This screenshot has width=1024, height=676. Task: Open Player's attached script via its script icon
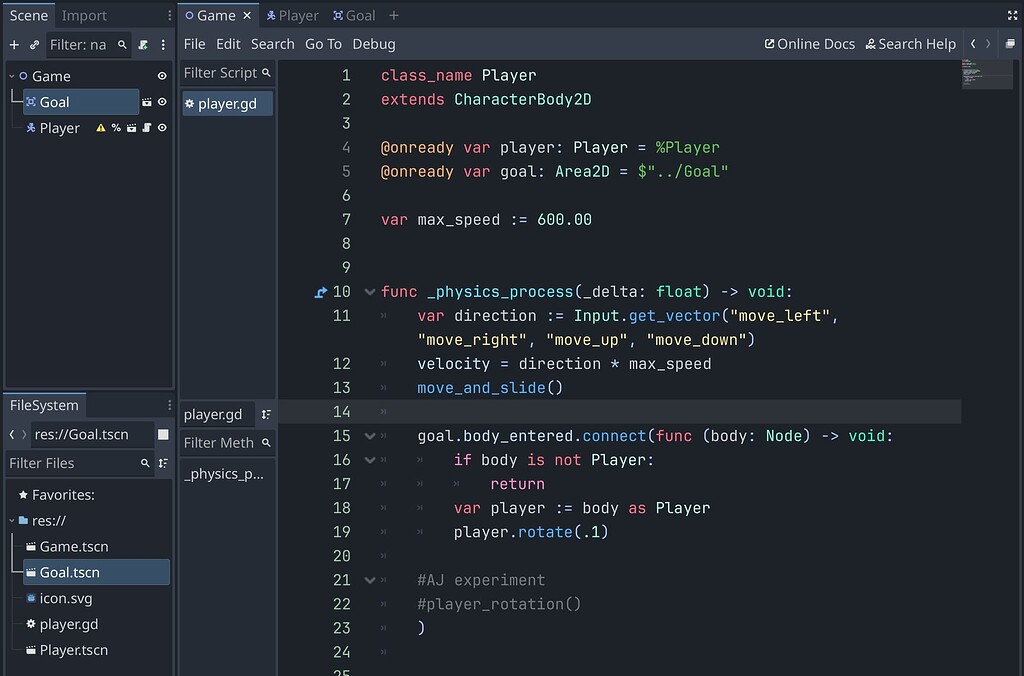[148, 127]
